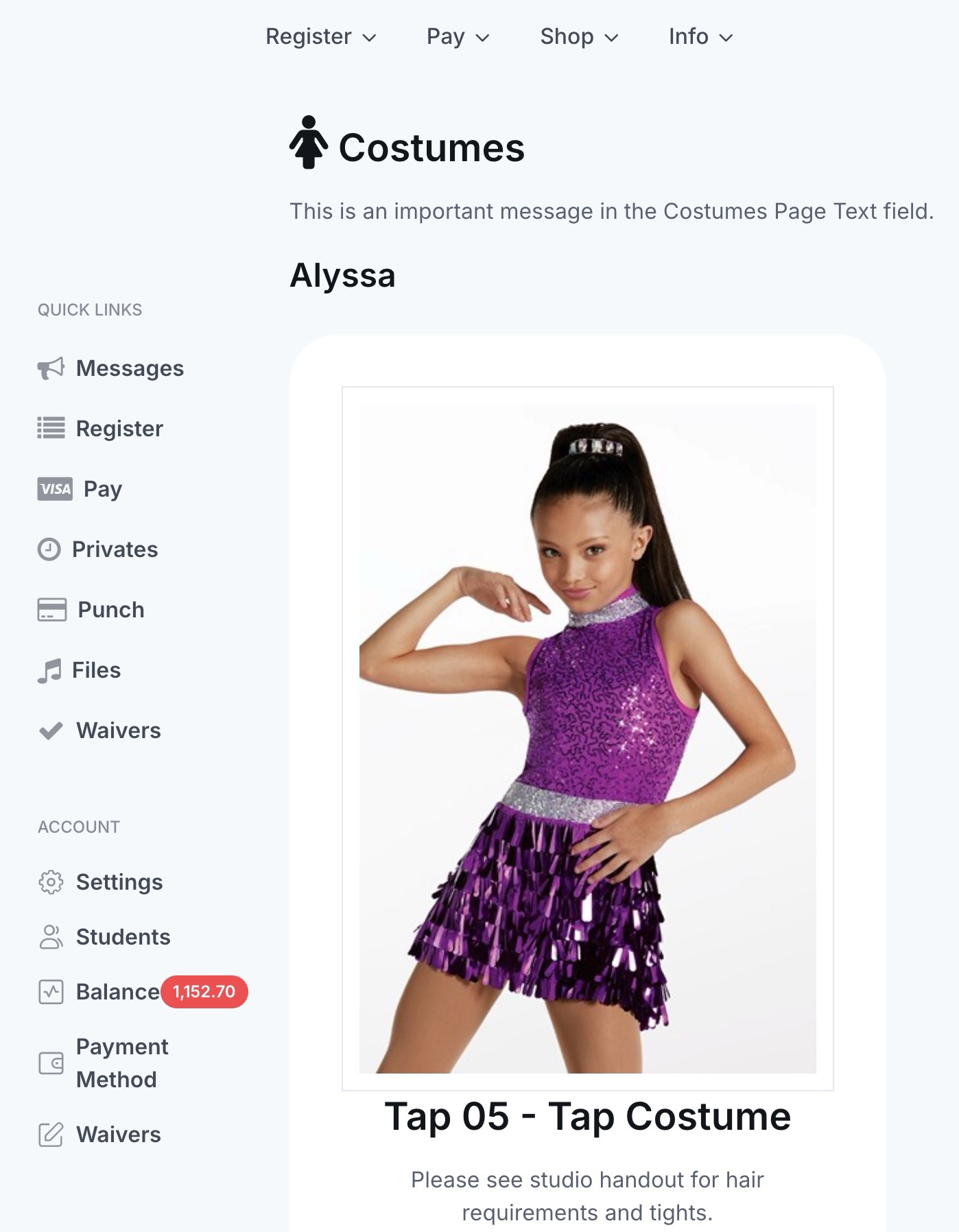Click the gear Settings icon
Image resolution: width=959 pixels, height=1232 pixels.
pos(51,882)
